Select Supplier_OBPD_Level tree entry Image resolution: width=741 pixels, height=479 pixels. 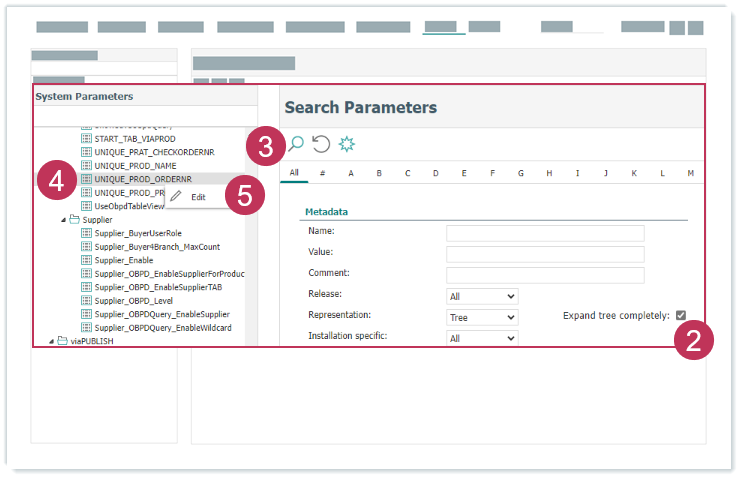134,300
